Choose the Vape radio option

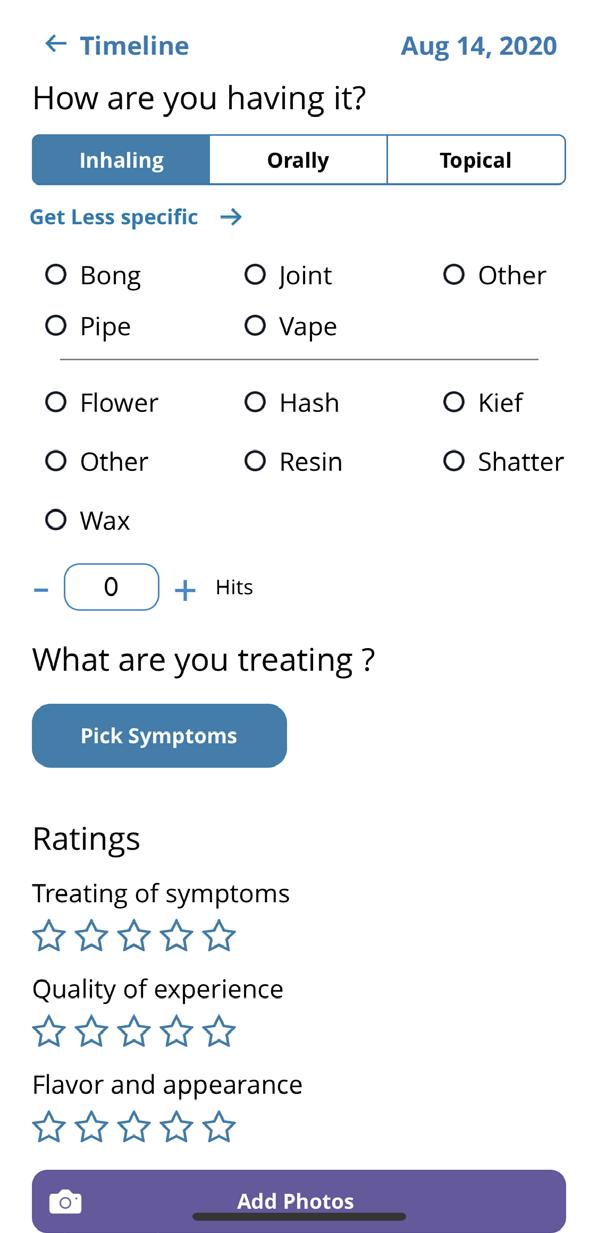[255, 326]
